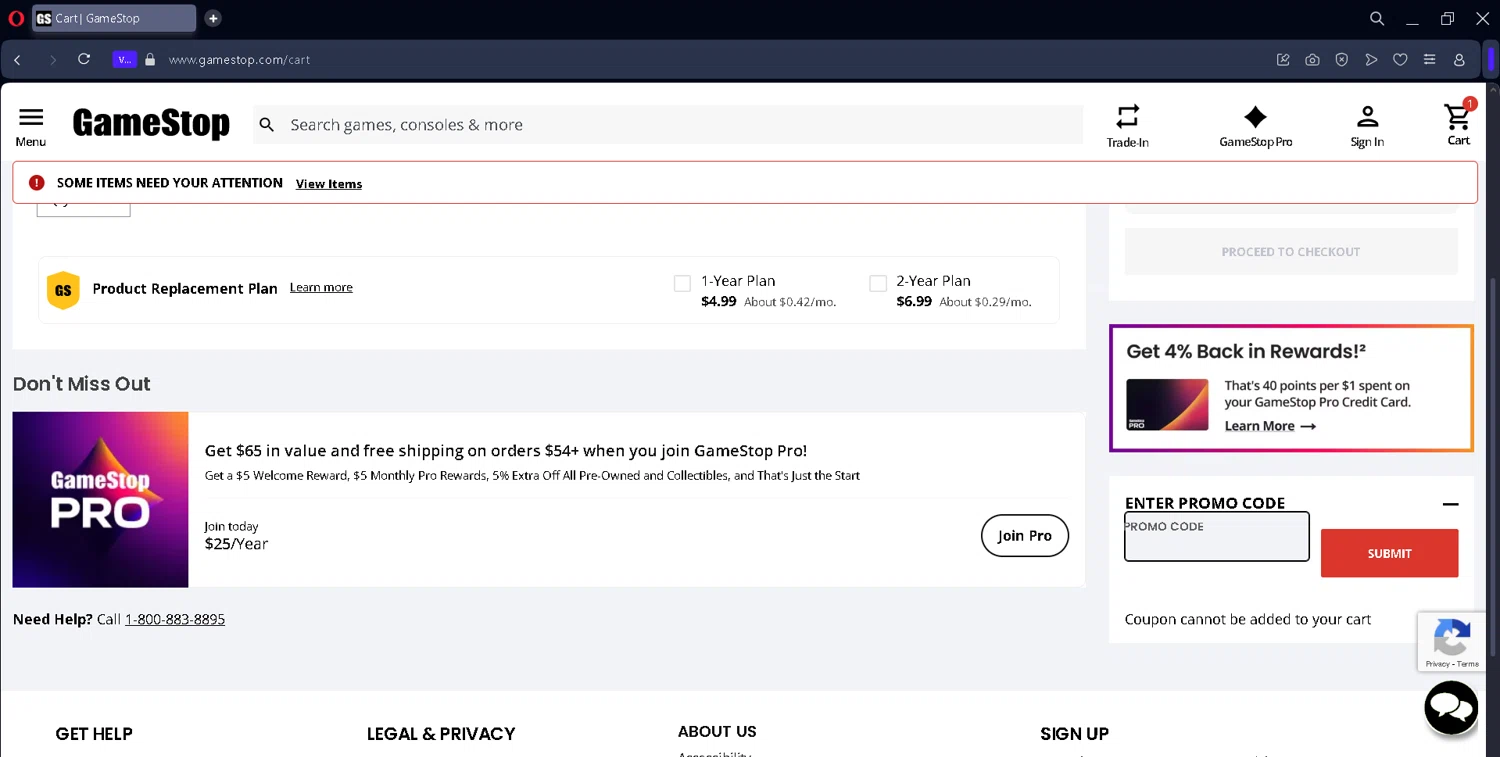Open the Opera easy setup icon
This screenshot has height=757, width=1500.
[1430, 60]
